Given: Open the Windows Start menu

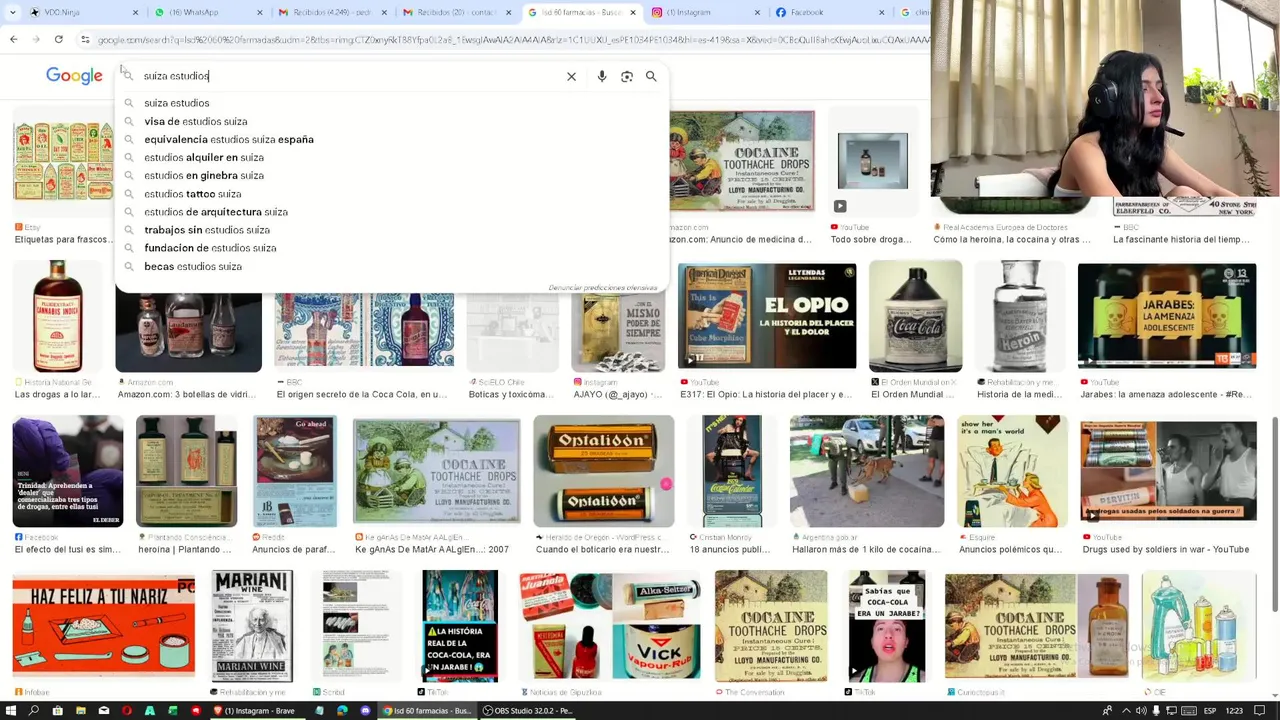Looking at the screenshot, I should pyautogui.click(x=11, y=711).
